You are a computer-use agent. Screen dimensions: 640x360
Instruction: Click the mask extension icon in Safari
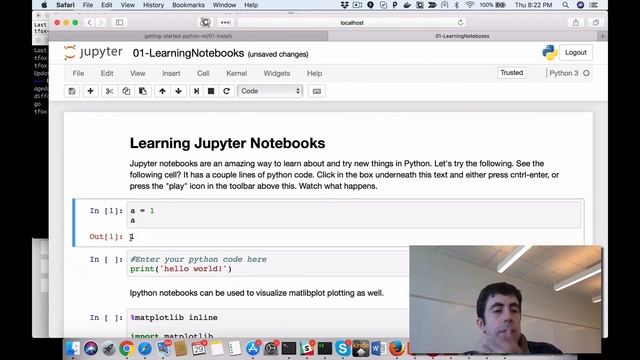(205, 22)
